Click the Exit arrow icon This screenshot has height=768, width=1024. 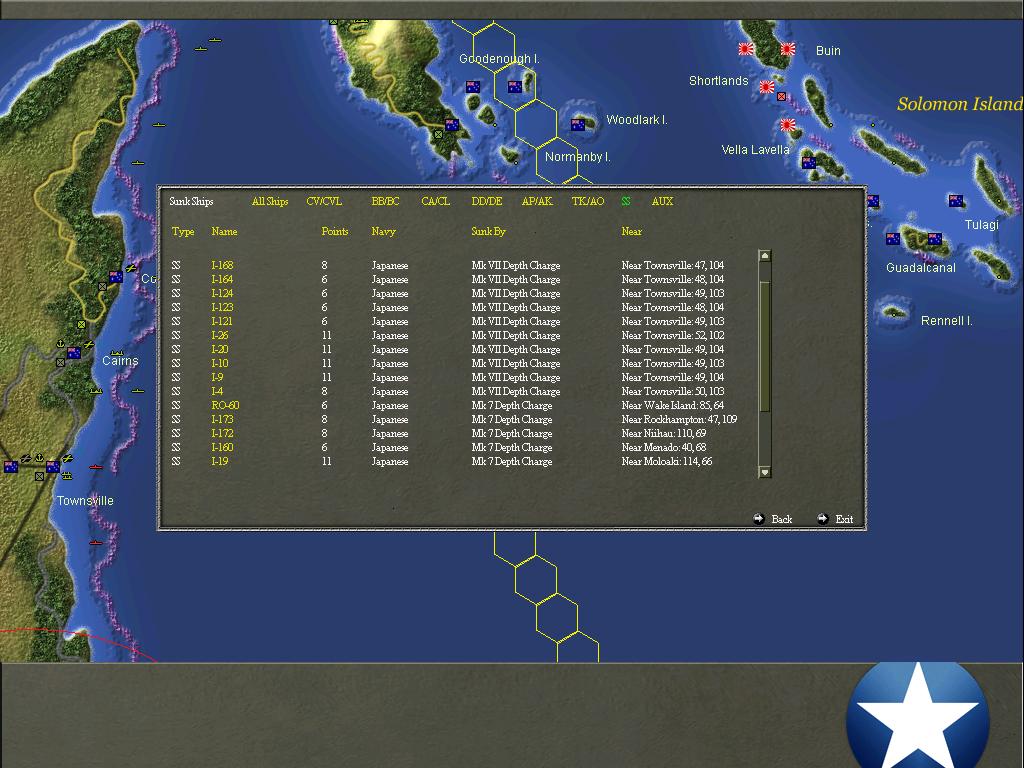822,519
